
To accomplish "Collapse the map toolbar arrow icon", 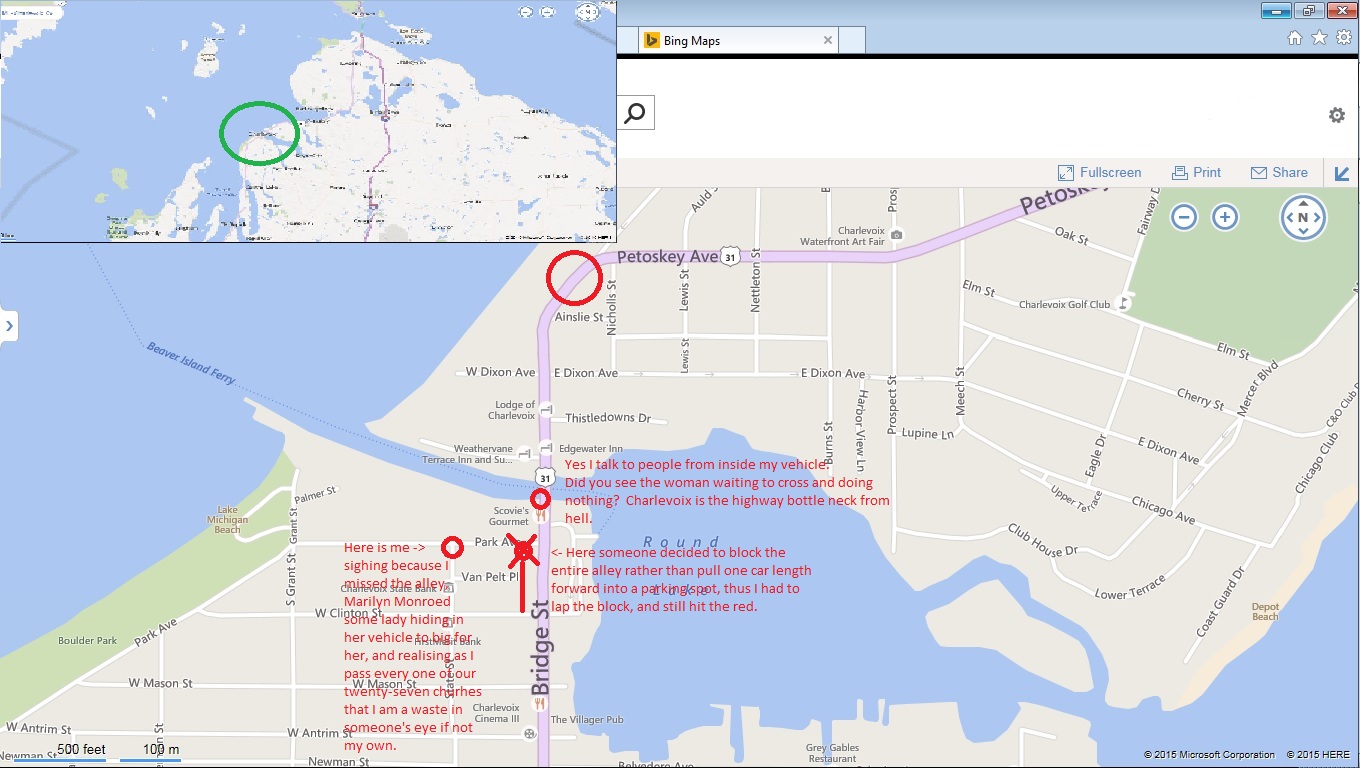I will (x=1342, y=173).
